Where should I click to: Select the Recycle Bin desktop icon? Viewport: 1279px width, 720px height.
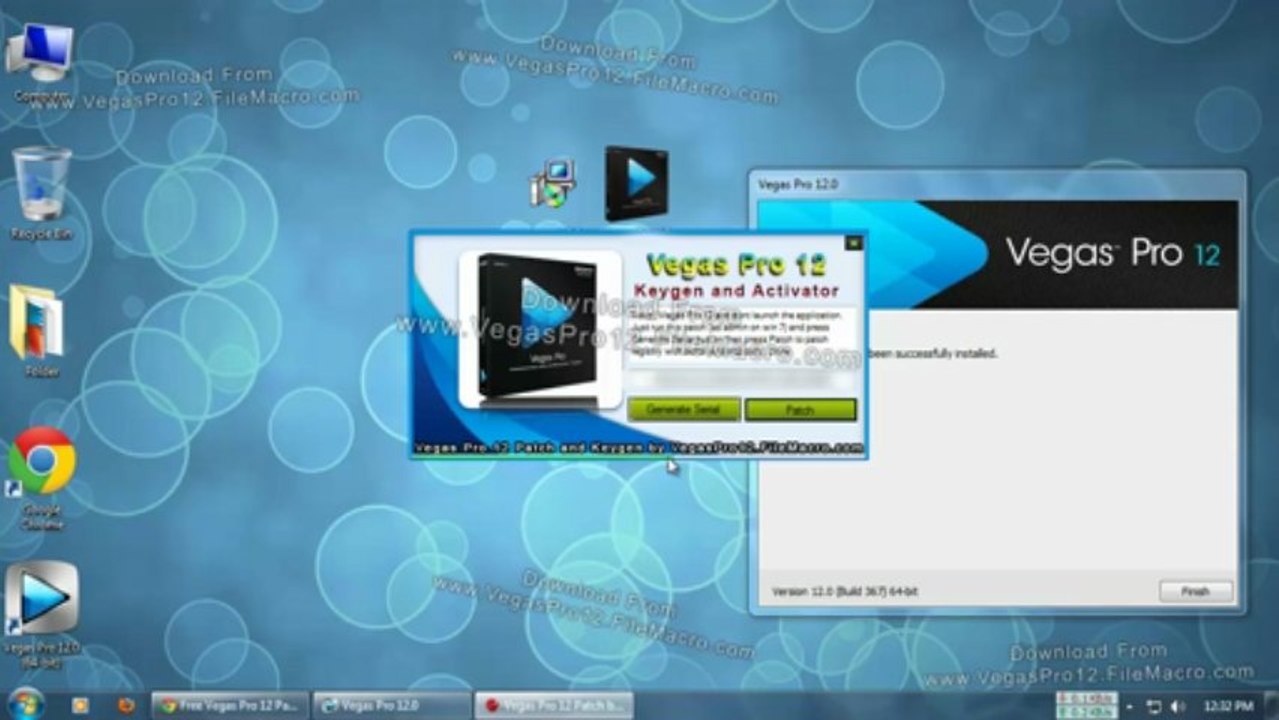coord(41,193)
